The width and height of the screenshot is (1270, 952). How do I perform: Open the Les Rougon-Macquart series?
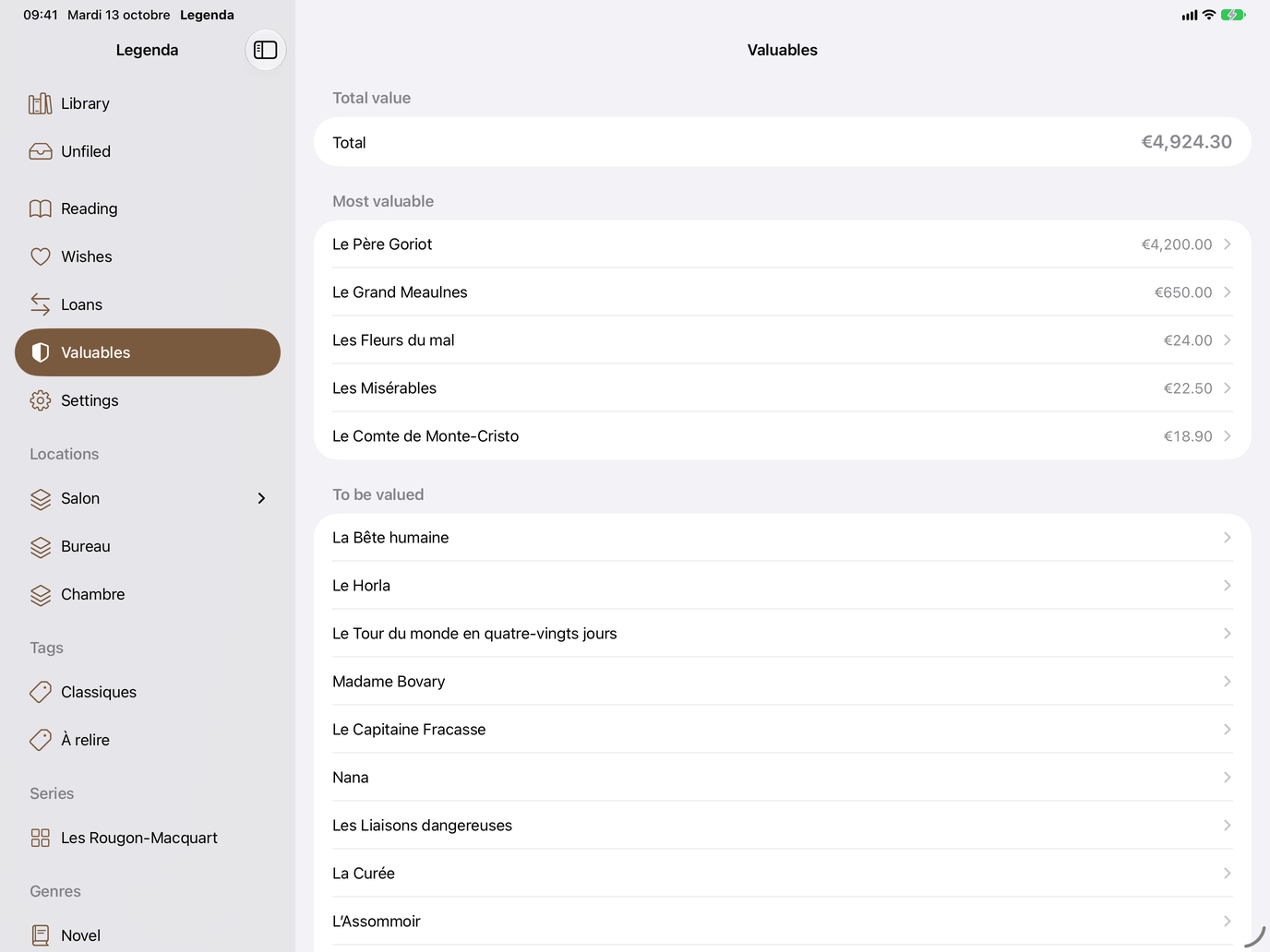point(148,838)
